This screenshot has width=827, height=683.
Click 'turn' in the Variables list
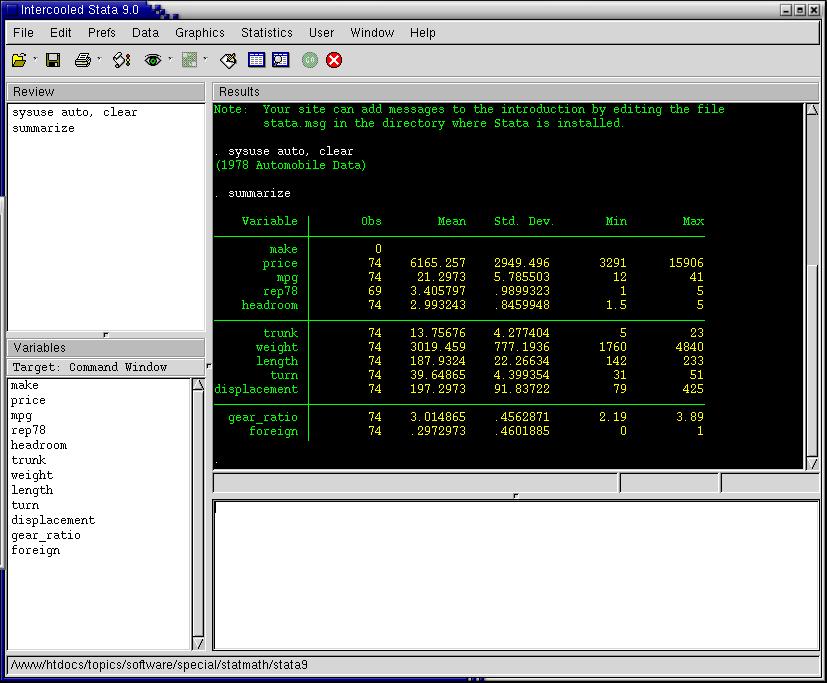(x=25, y=505)
